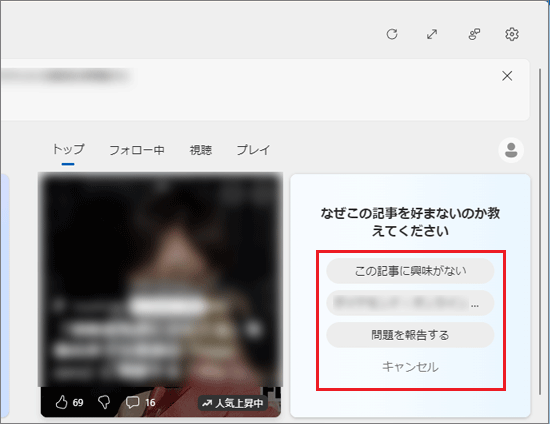The width and height of the screenshot is (550, 424).
Task: Open widgets settings gear
Action: pos(512,34)
